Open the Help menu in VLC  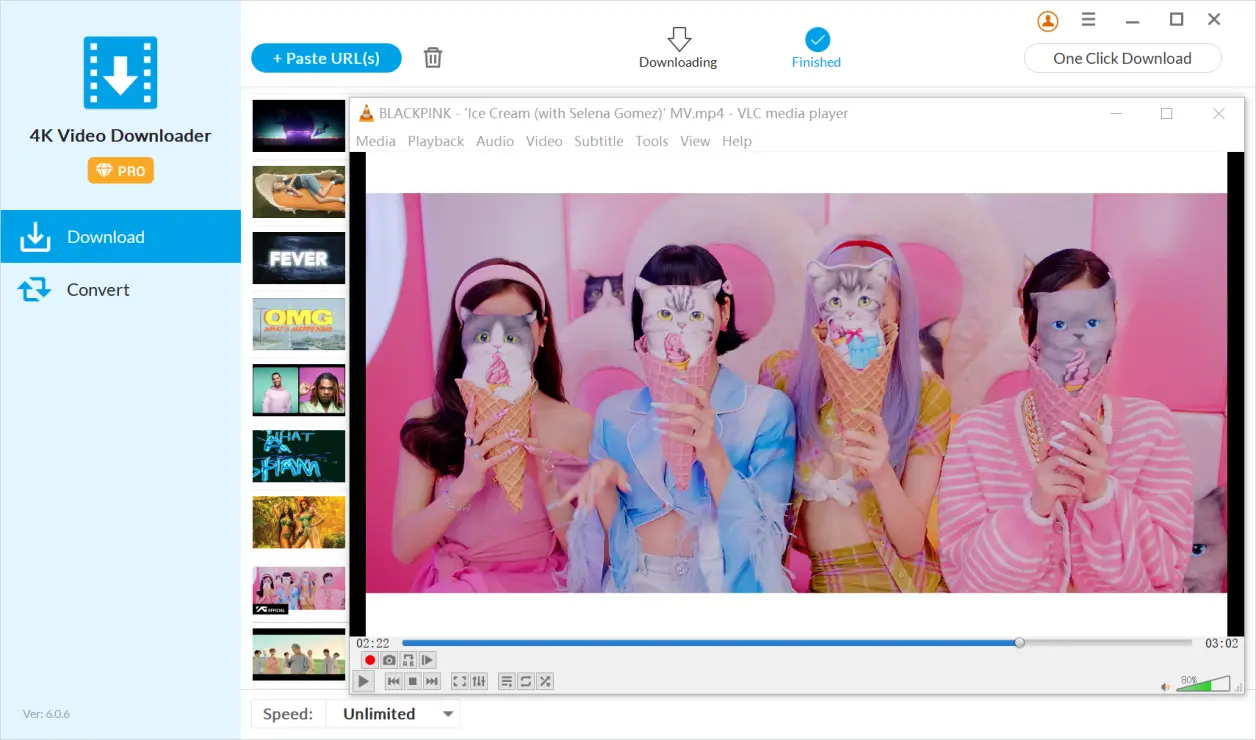[x=737, y=141]
